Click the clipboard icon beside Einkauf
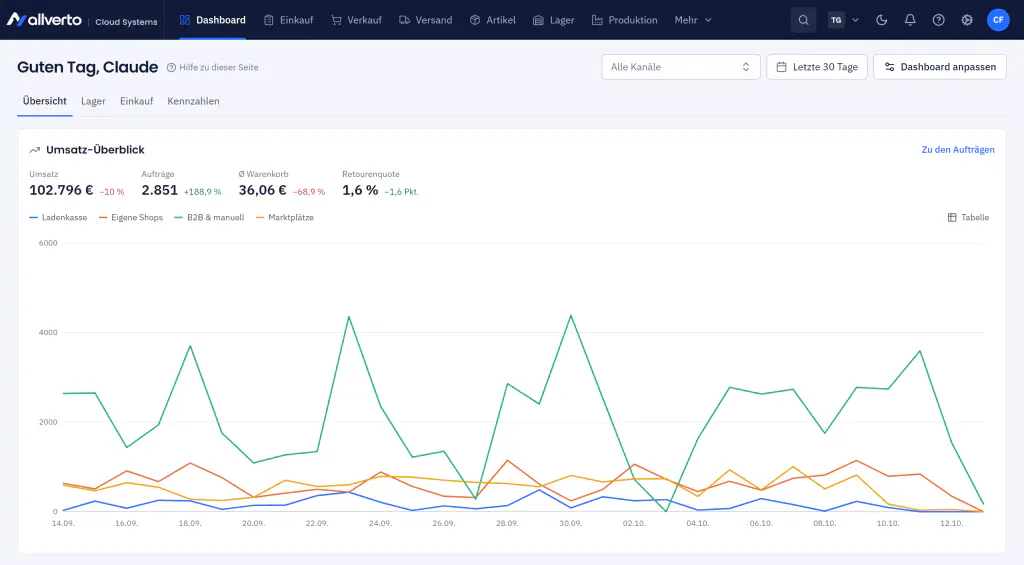The width and height of the screenshot is (1024, 565). click(268, 20)
